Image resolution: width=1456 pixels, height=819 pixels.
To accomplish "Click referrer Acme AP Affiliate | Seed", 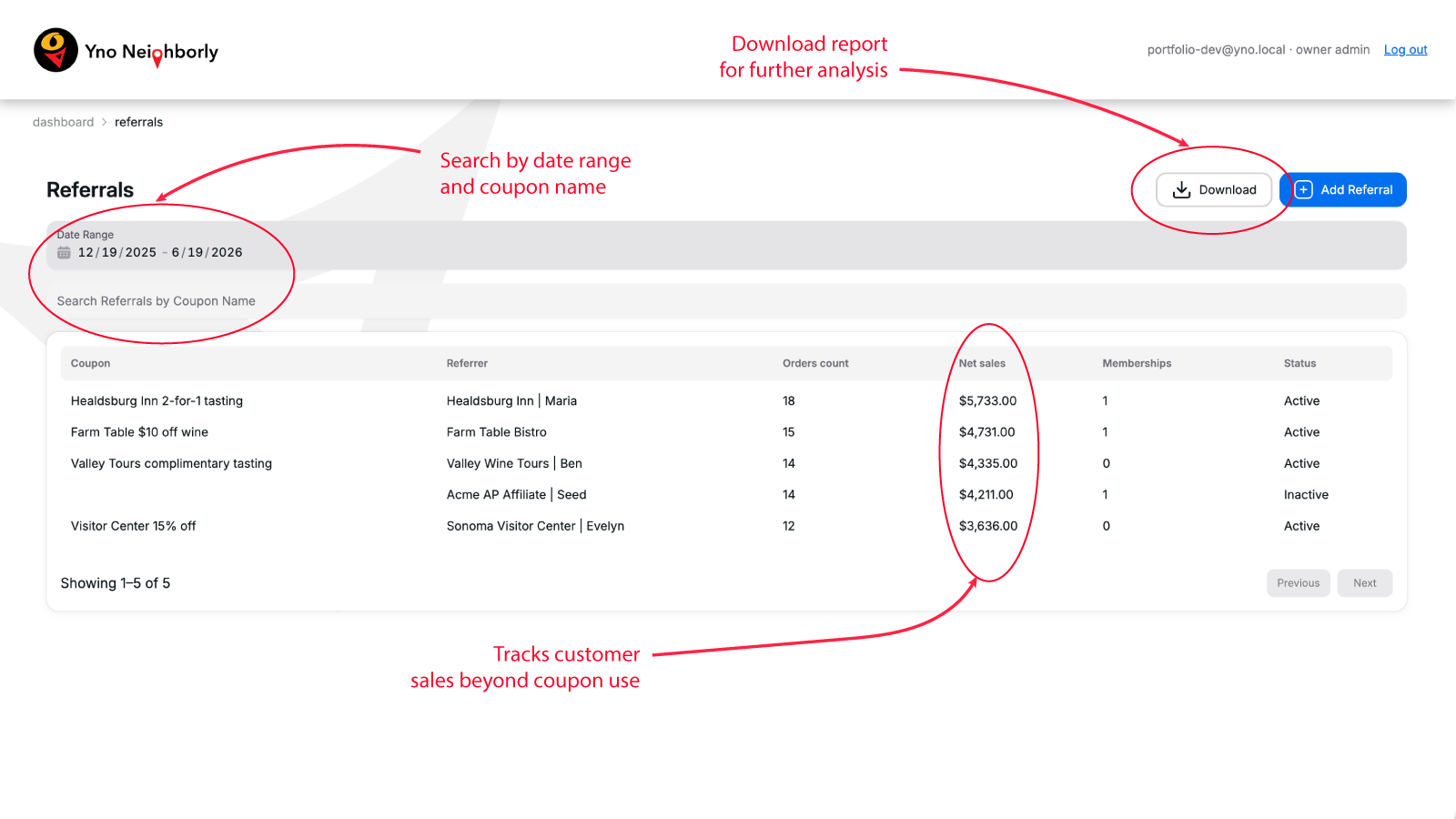I will (x=516, y=495).
